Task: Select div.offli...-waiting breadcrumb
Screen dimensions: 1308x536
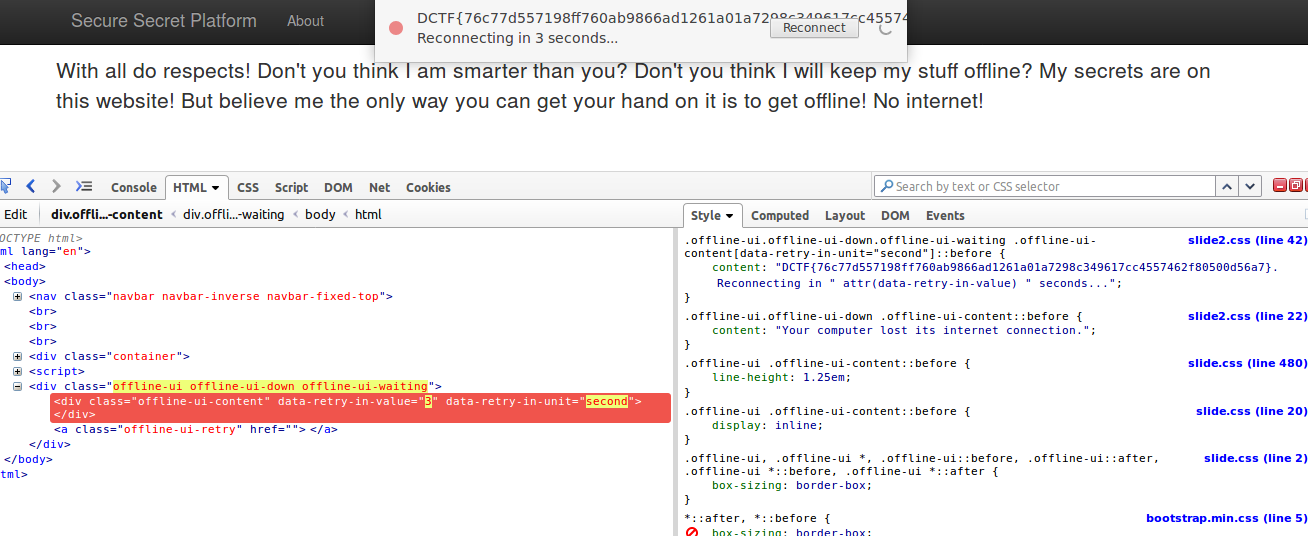Action: pyautogui.click(x=233, y=214)
